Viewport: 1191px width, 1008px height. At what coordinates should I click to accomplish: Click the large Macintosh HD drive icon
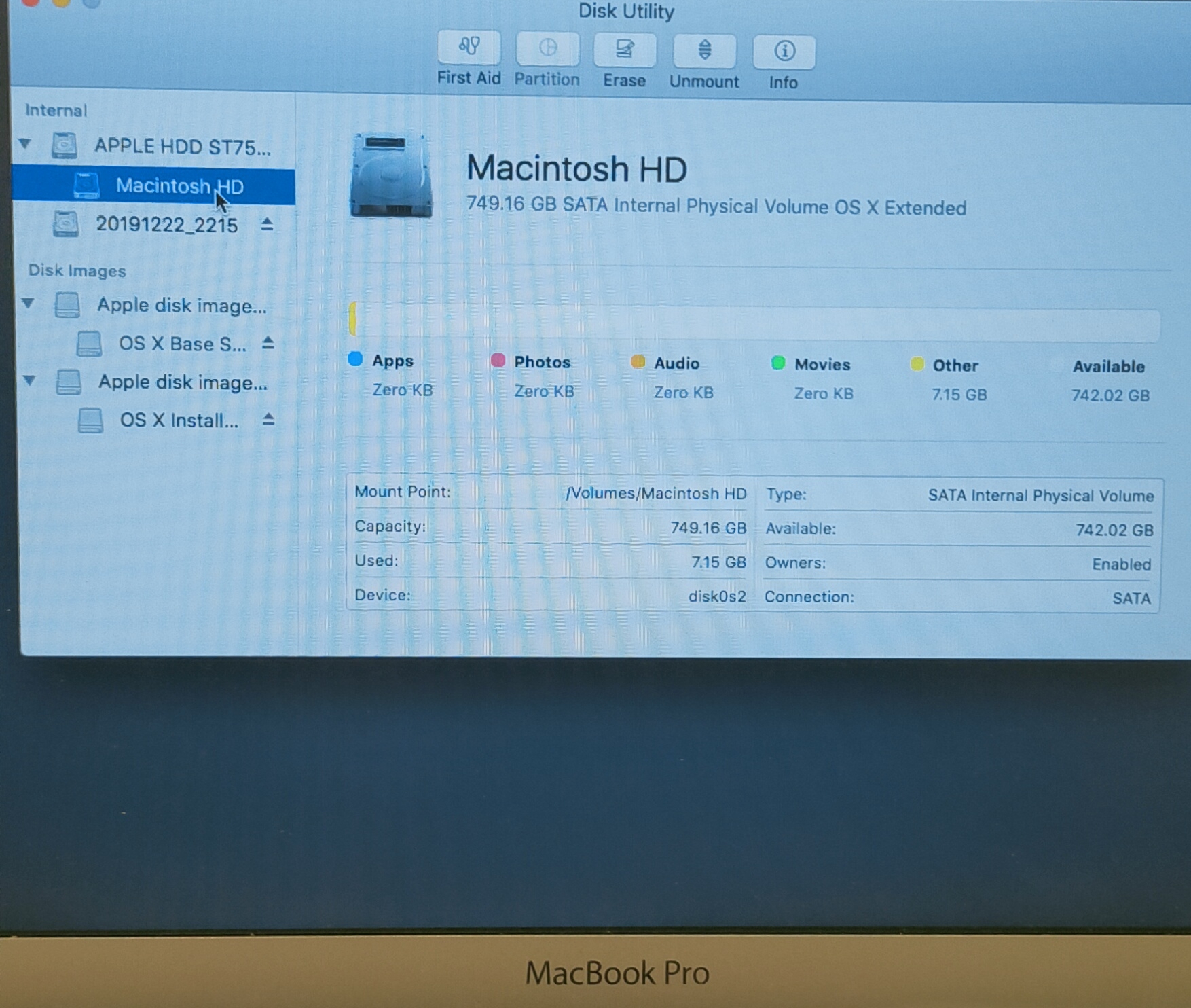(390, 177)
